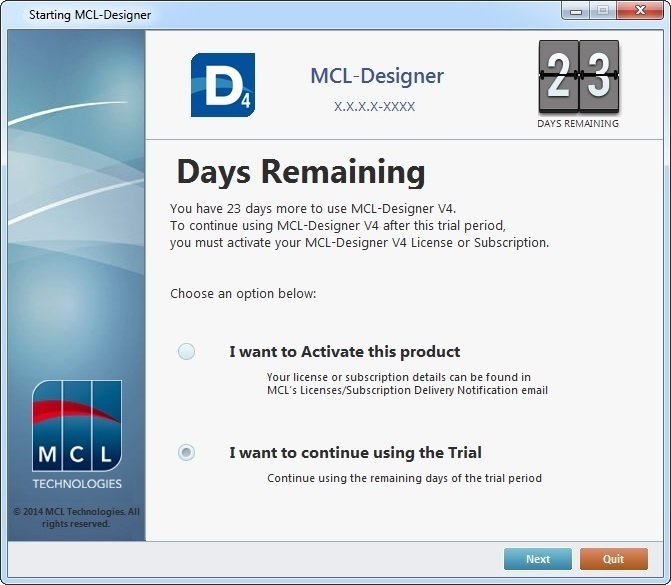Click the MCL-Designer D4 logo icon

[x=223, y=85]
